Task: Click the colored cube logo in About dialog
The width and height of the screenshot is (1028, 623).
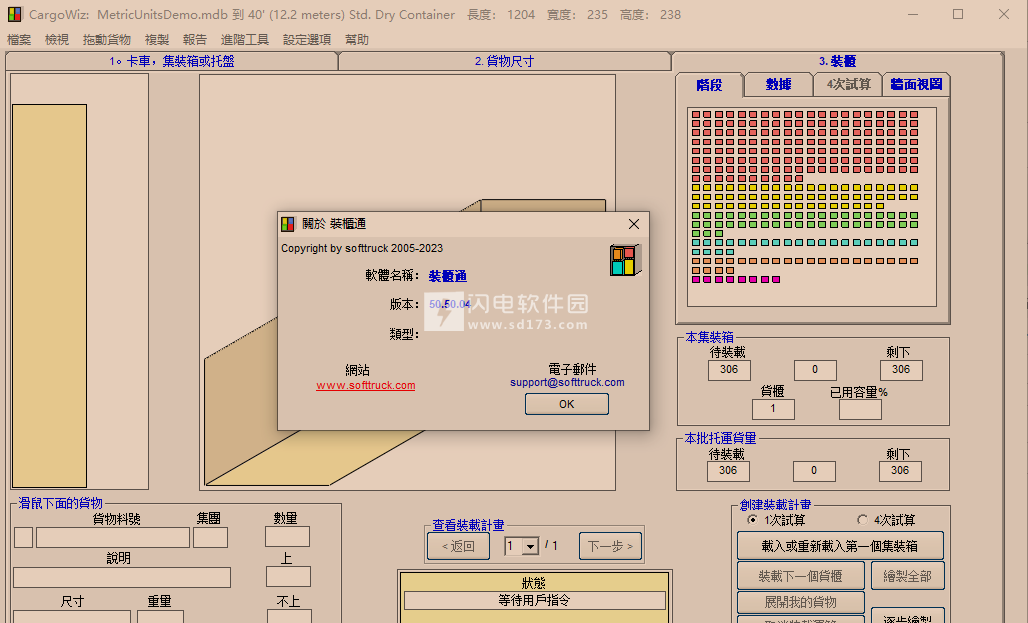Action: click(625, 260)
